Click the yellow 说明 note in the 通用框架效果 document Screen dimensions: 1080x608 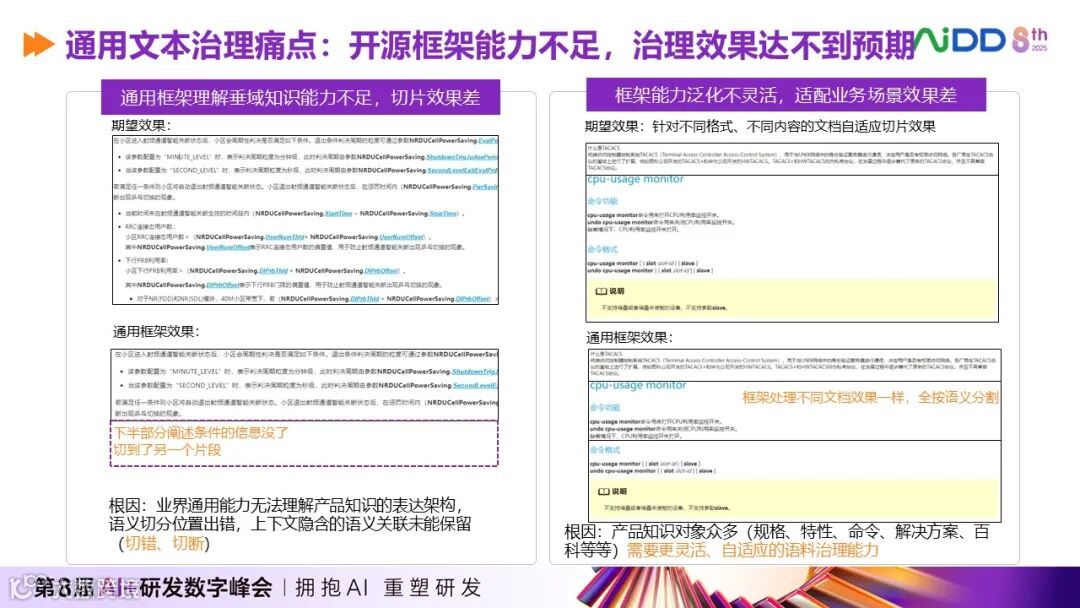794,499
